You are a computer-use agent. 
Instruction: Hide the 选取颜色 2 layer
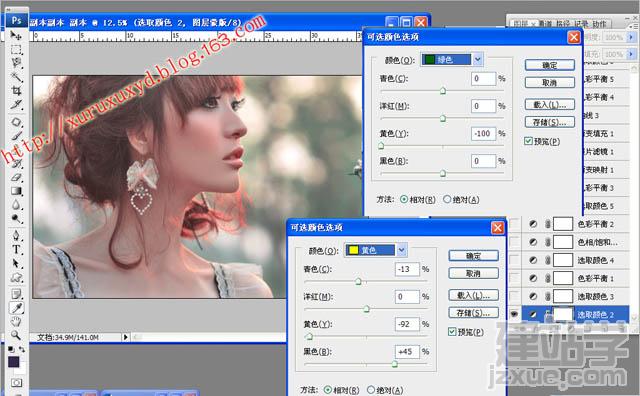point(514,314)
